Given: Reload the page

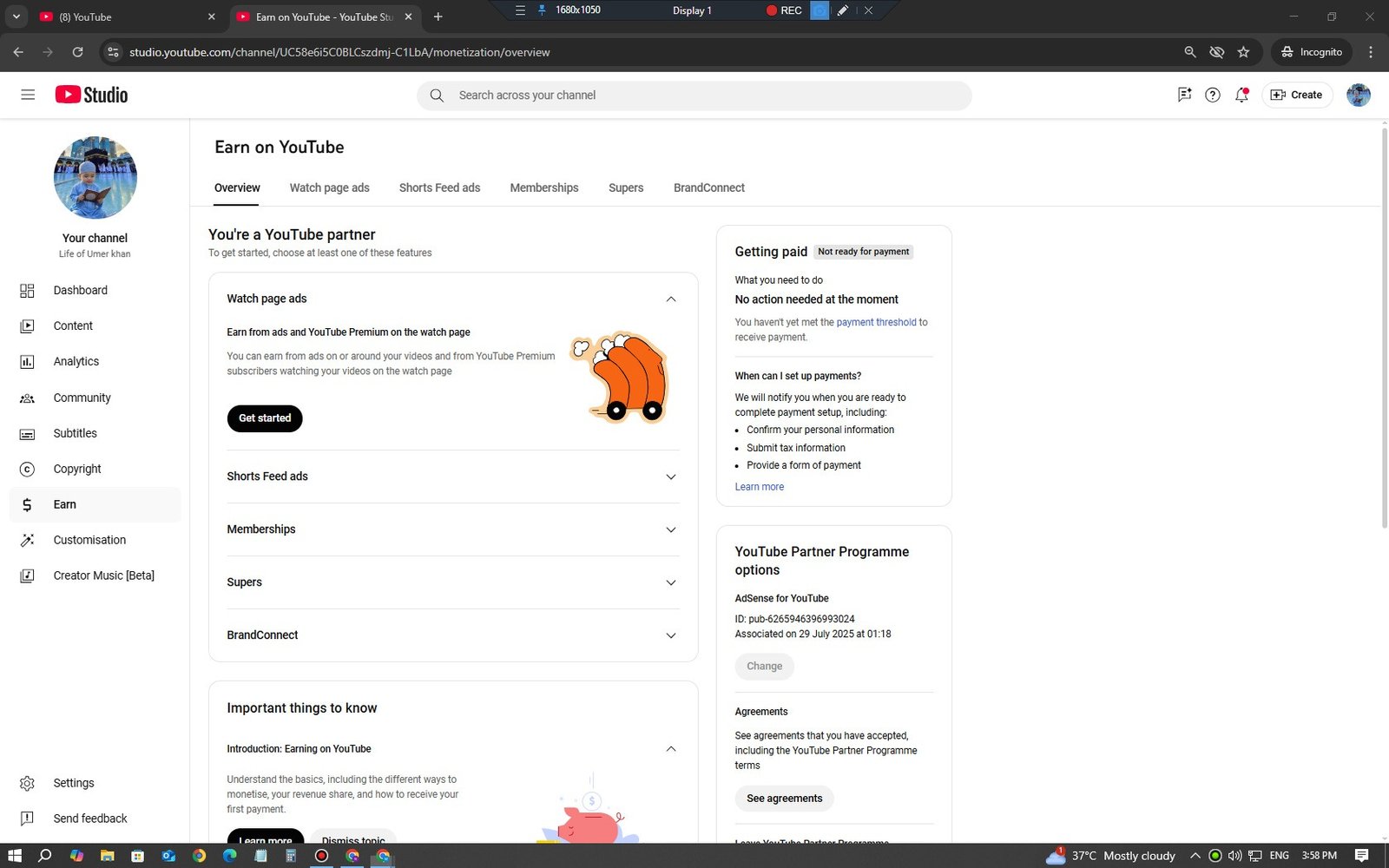Looking at the screenshot, I should tap(77, 52).
